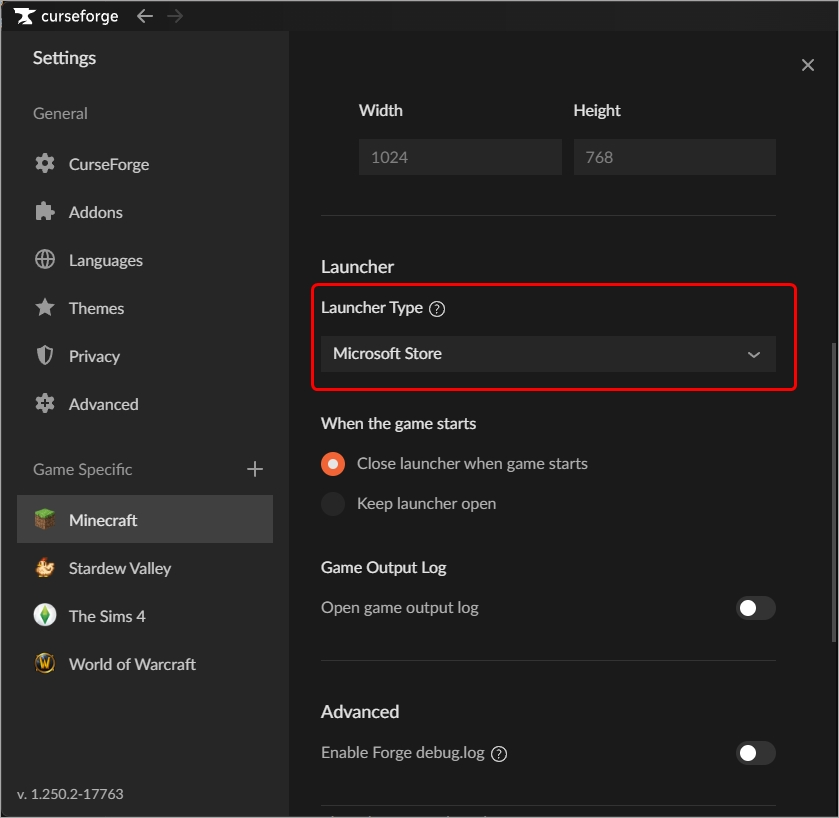839x818 pixels.
Task: Select World of Warcraft game settings
Action: tap(145, 664)
